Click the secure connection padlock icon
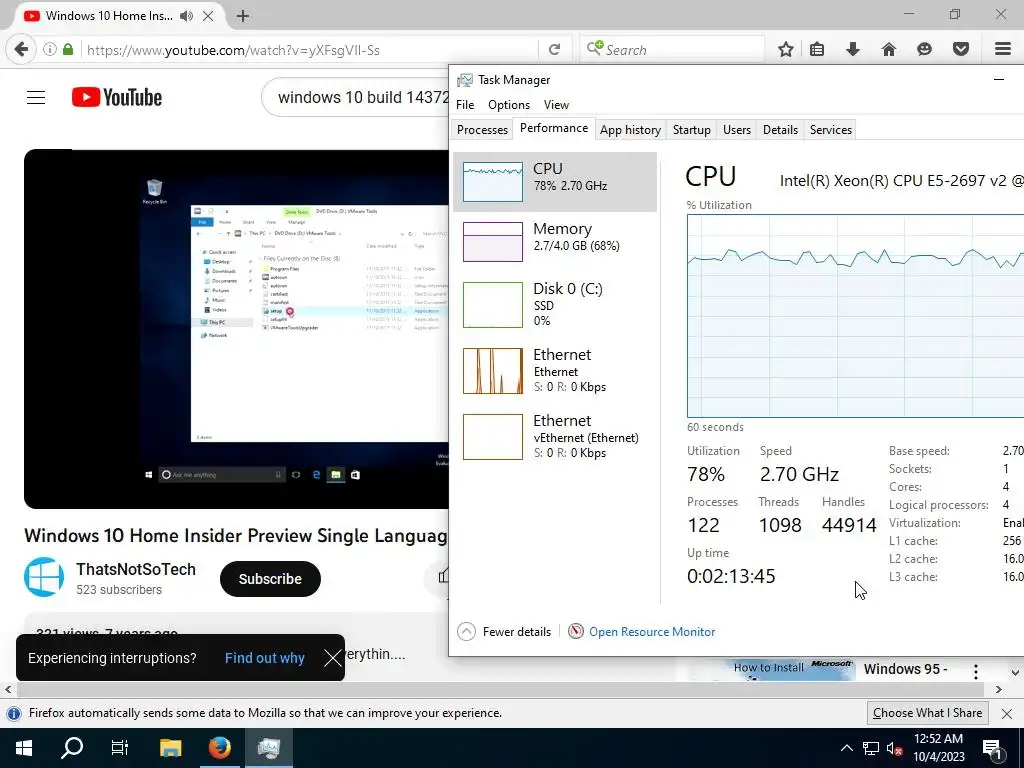This screenshot has width=1024, height=768. [68, 50]
